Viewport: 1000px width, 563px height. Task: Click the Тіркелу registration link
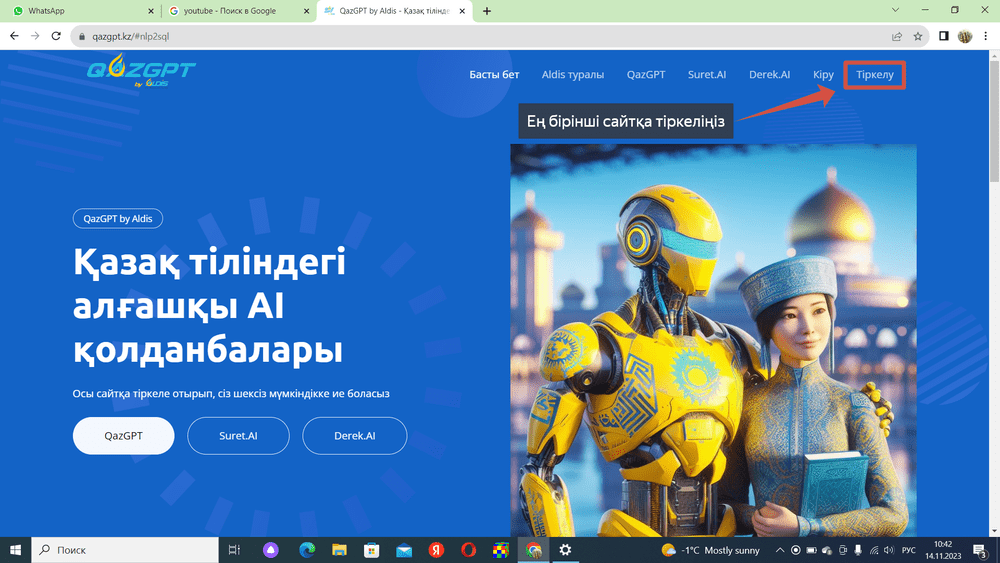pos(874,75)
